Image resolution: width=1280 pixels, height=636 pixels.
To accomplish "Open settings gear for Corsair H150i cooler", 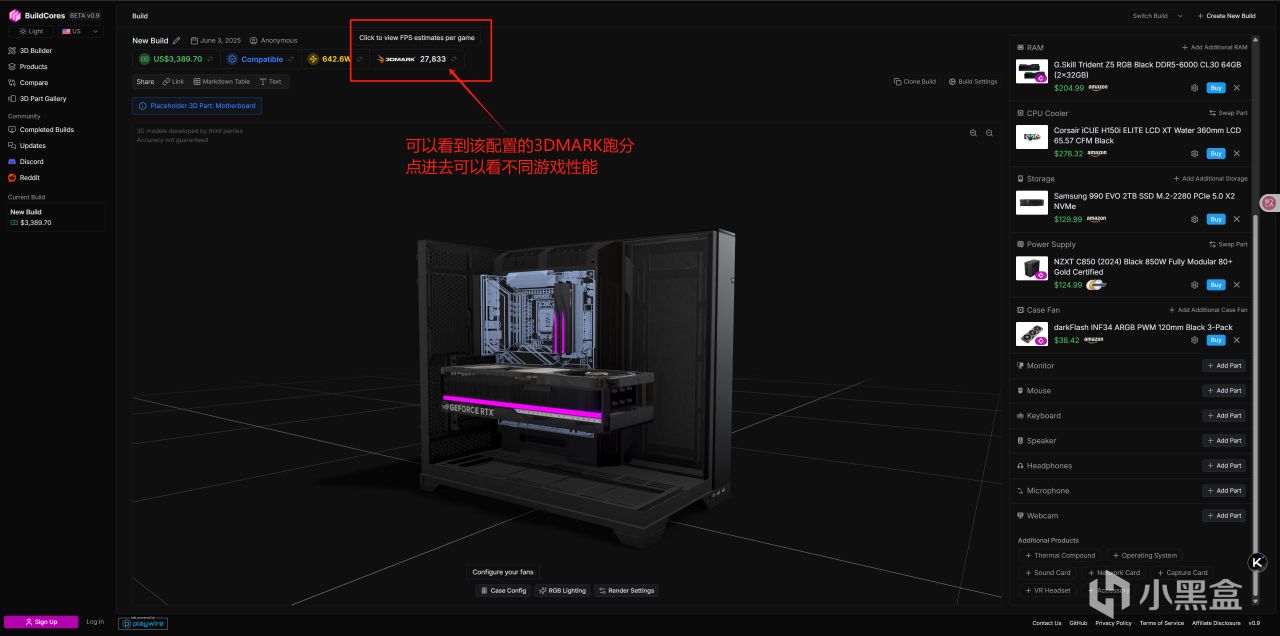I will [1194, 154].
